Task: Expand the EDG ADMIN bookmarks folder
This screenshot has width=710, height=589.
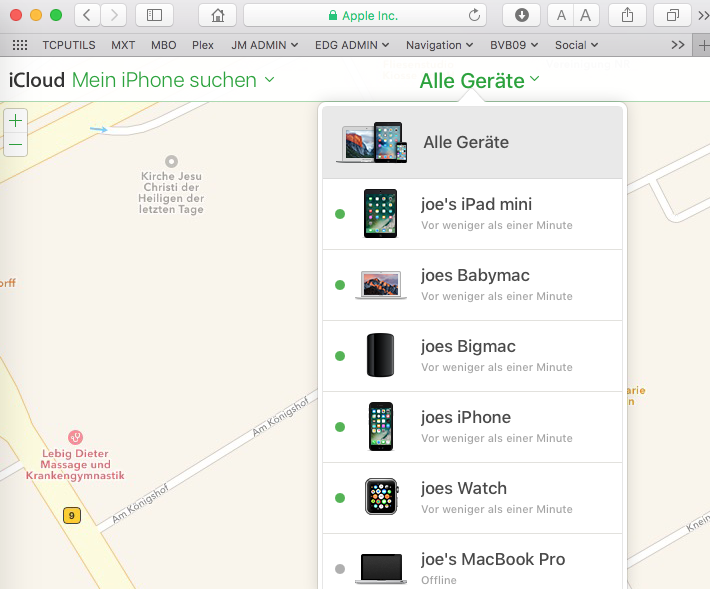Action: [352, 45]
